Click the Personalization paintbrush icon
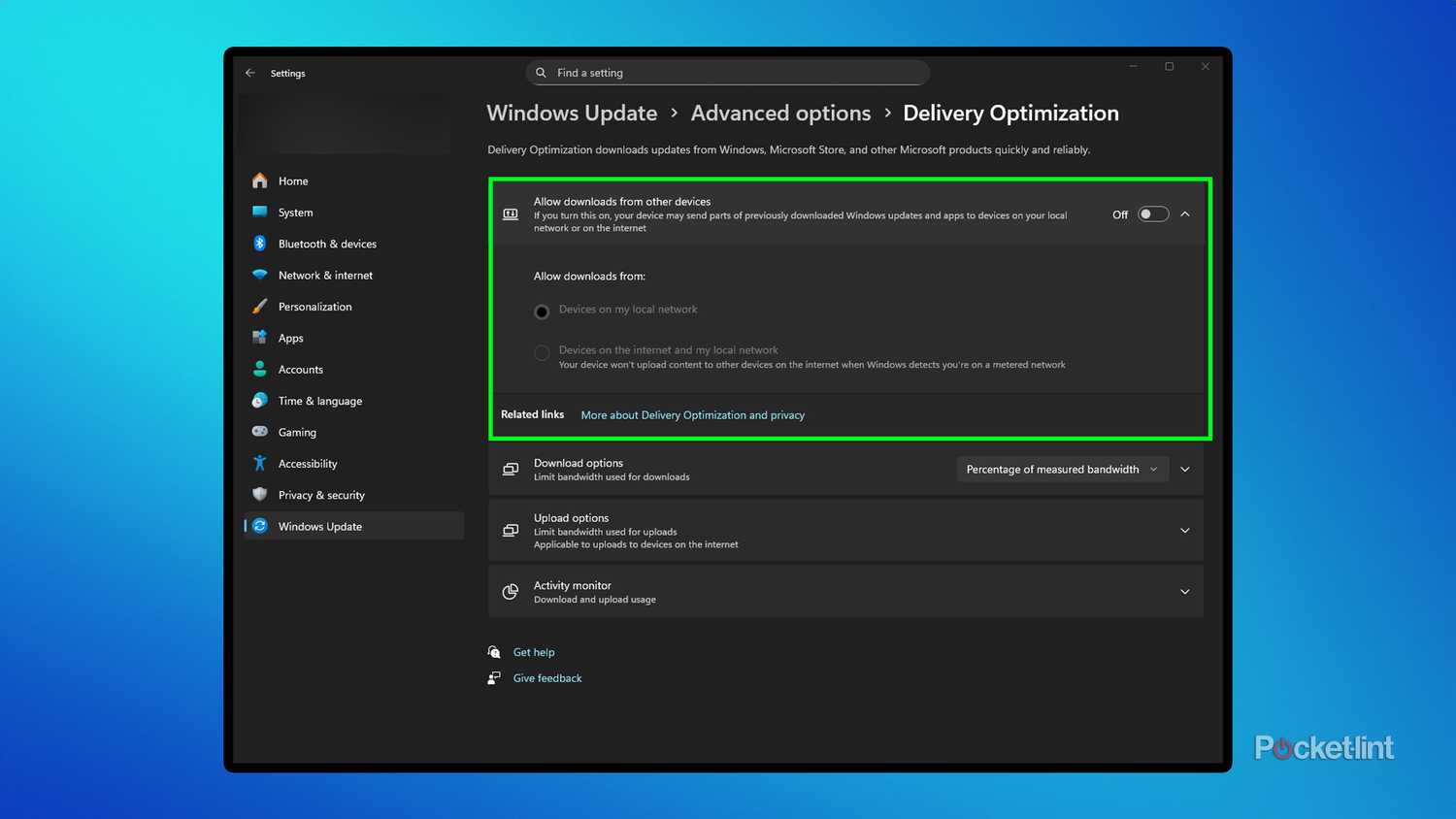 tap(259, 307)
